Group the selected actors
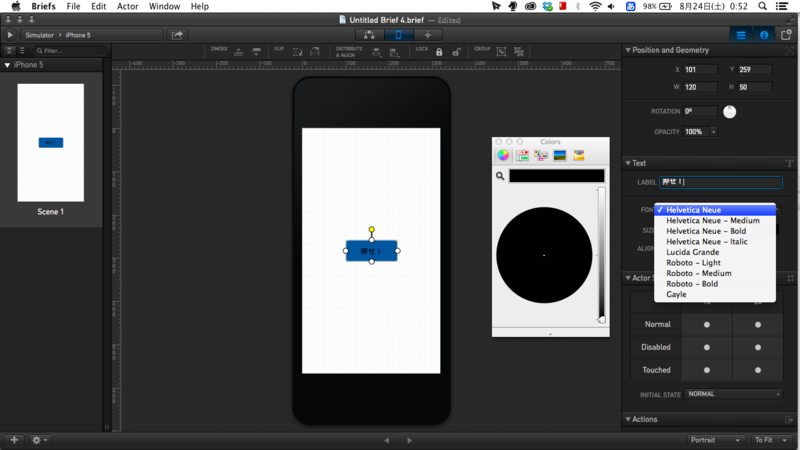 pos(502,52)
